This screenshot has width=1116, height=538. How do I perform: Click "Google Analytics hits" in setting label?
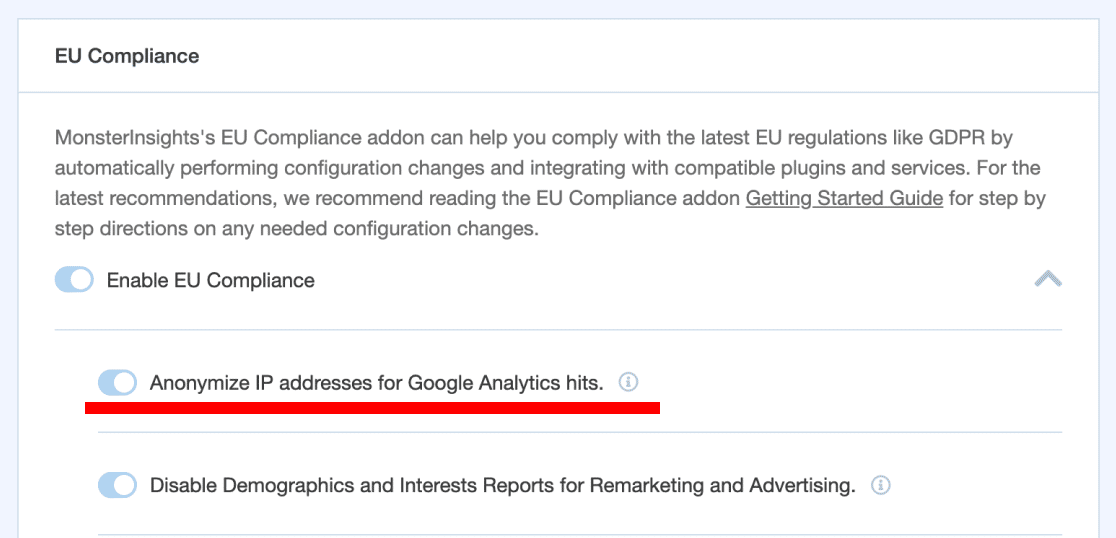[505, 382]
